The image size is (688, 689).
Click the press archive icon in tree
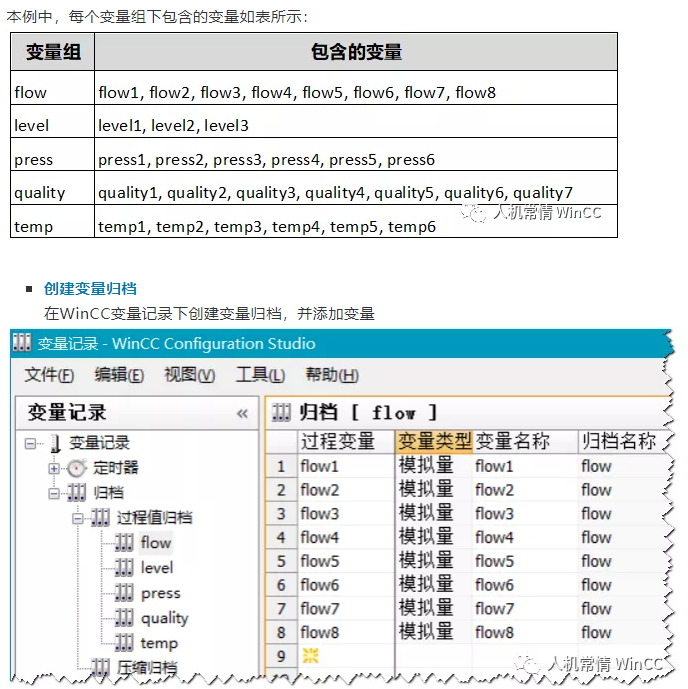pyautogui.click(x=124, y=593)
